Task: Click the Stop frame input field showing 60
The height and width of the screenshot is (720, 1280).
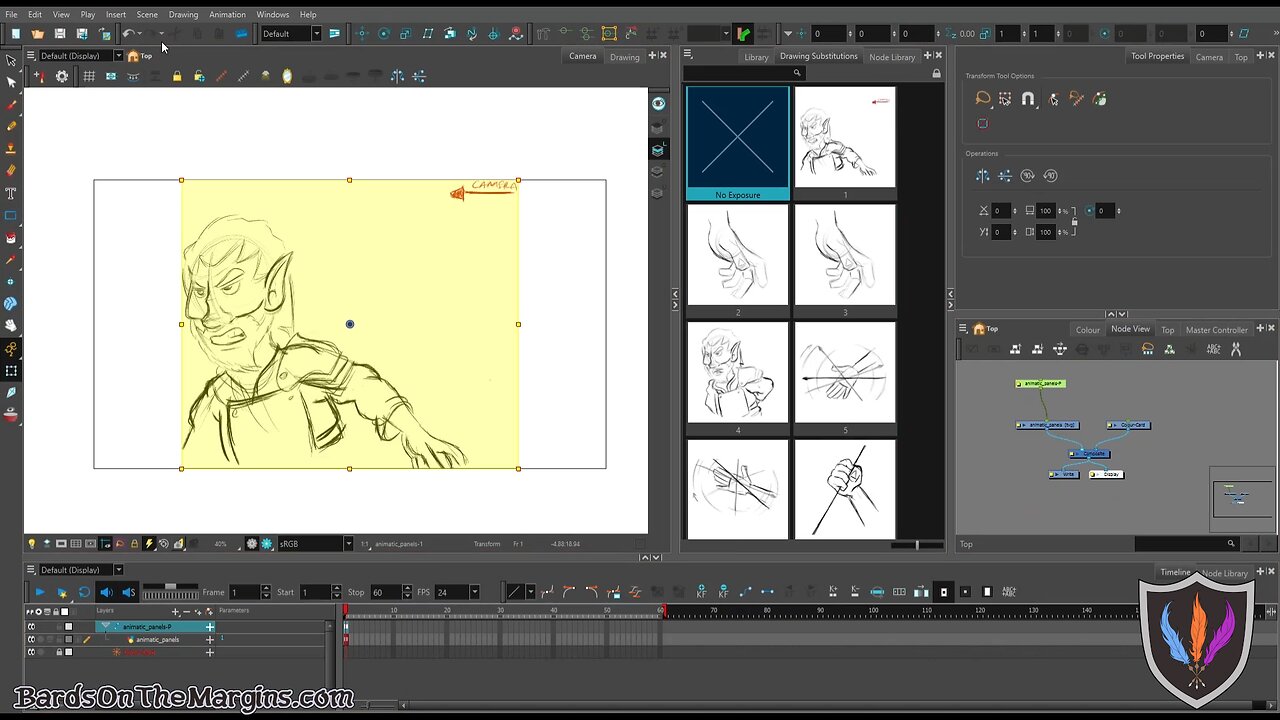Action: point(385,592)
